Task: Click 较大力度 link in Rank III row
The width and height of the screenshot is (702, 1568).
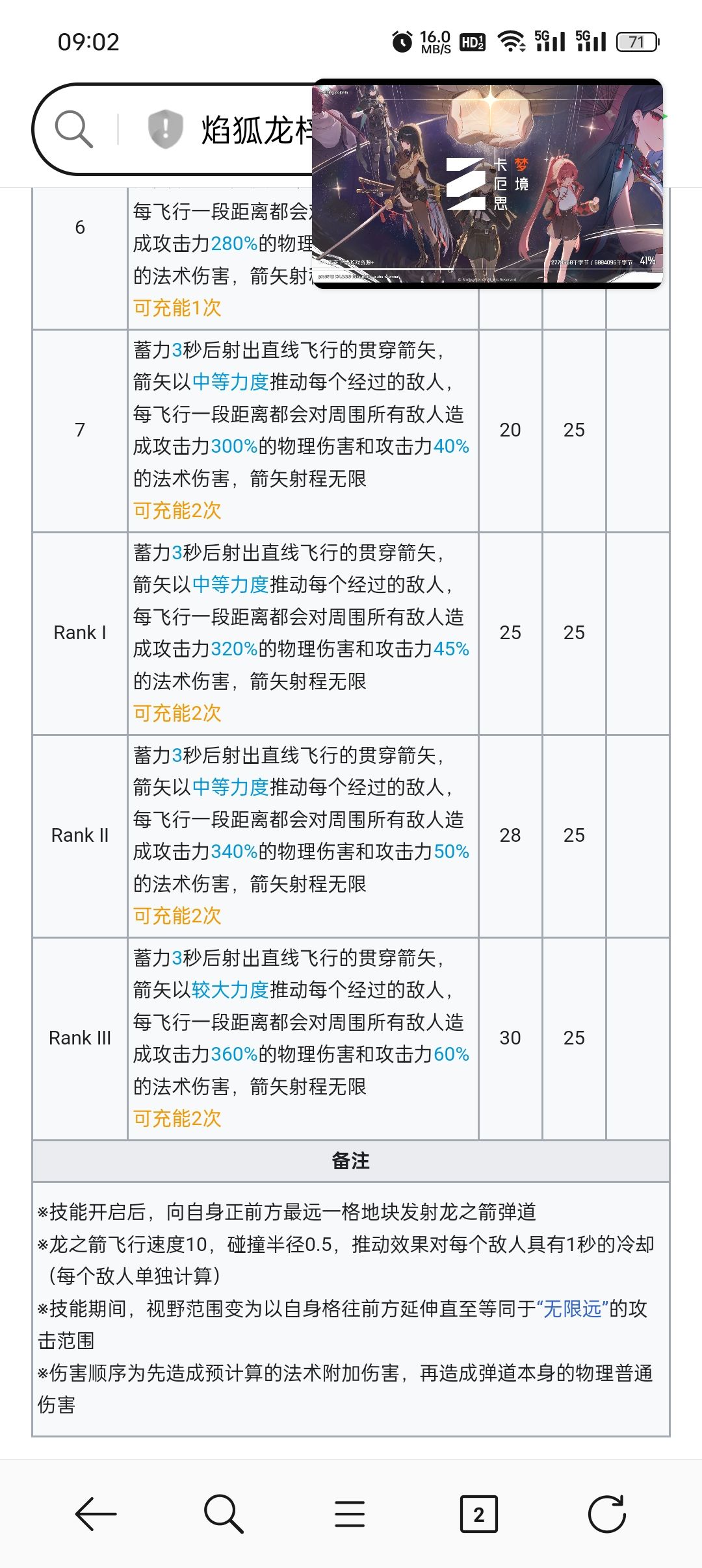Action: pos(230,990)
